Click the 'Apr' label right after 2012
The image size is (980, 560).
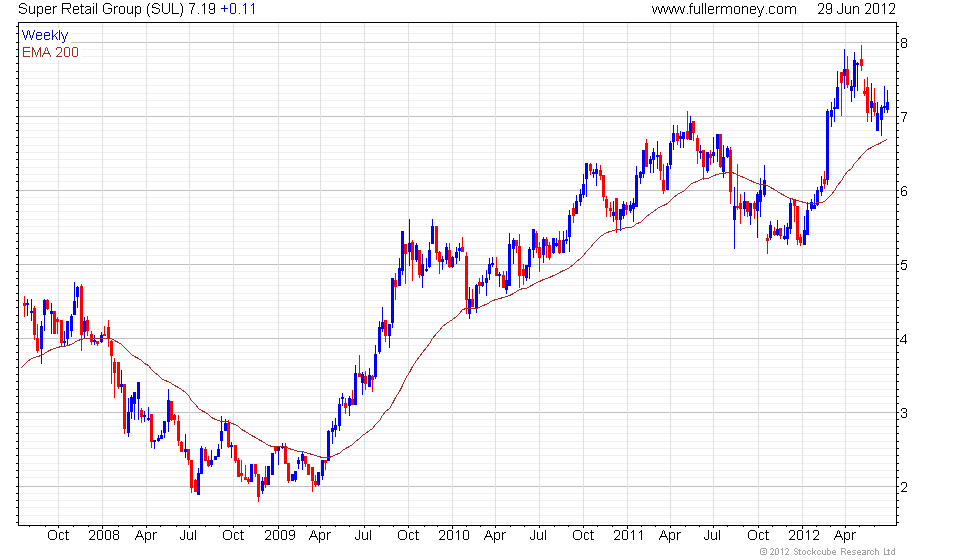845,536
